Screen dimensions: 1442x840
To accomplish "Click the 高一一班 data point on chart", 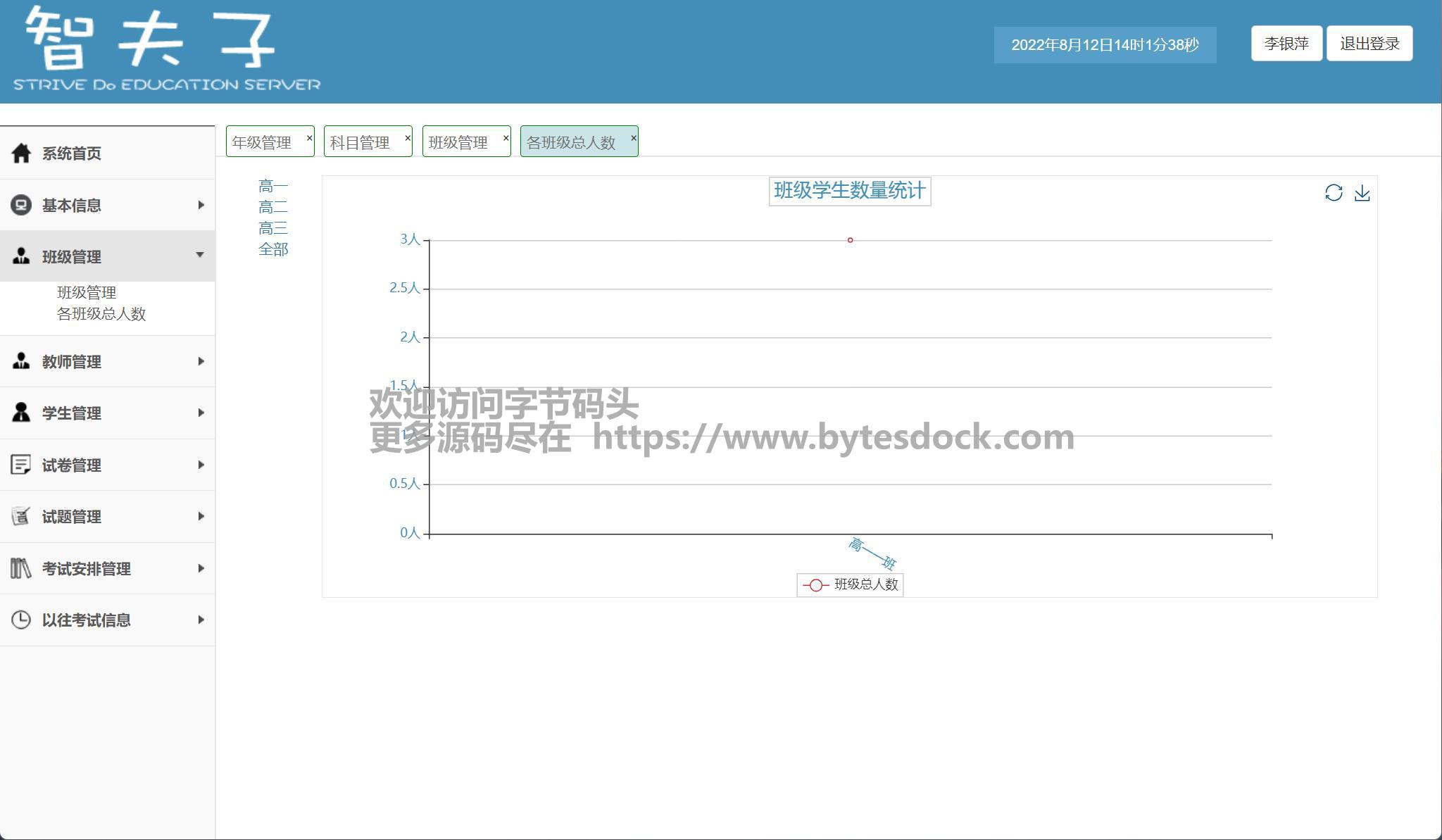I will coord(850,240).
